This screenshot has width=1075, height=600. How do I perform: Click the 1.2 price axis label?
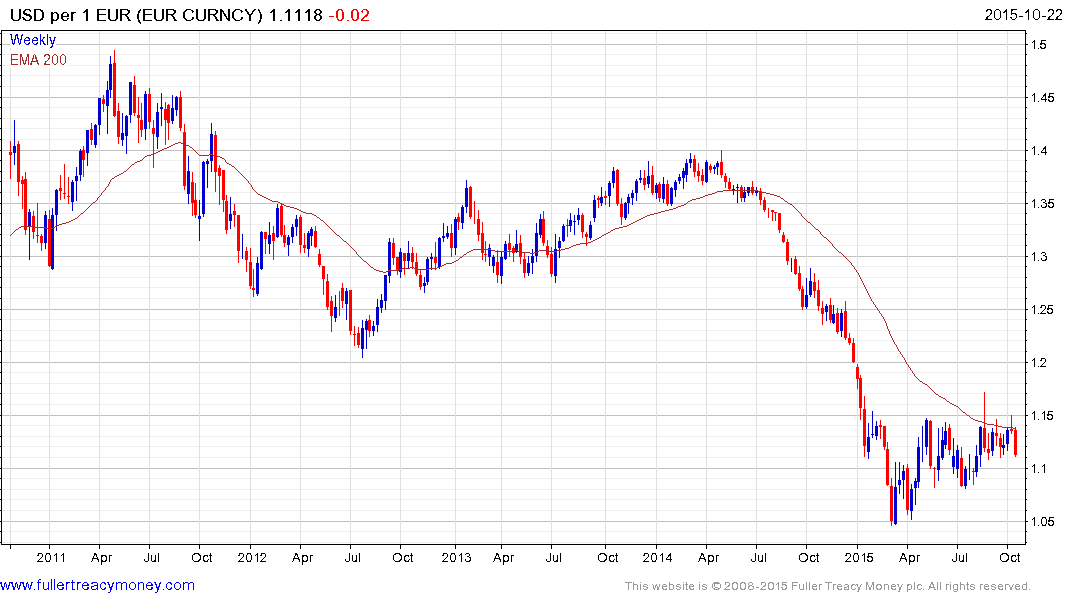click(x=1039, y=363)
